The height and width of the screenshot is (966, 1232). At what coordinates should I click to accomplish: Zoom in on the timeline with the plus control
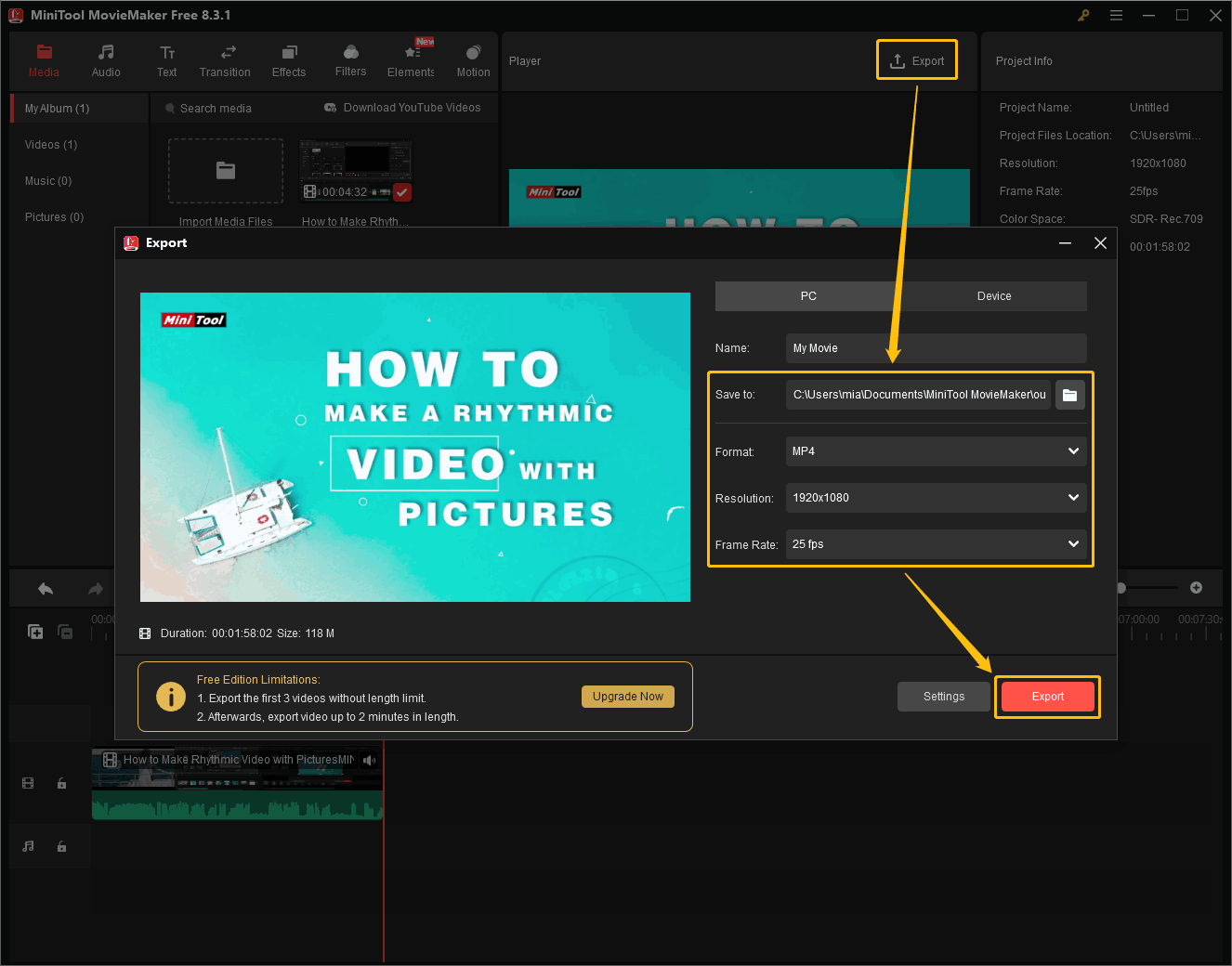[x=1196, y=587]
